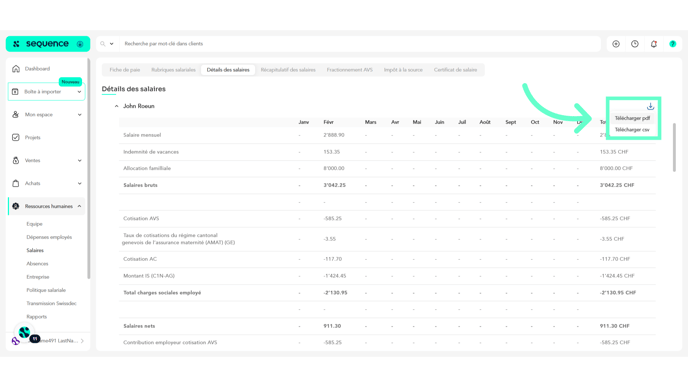Open the Entreprise submenu item
The height and width of the screenshot is (387, 688).
pyautogui.click(x=38, y=277)
